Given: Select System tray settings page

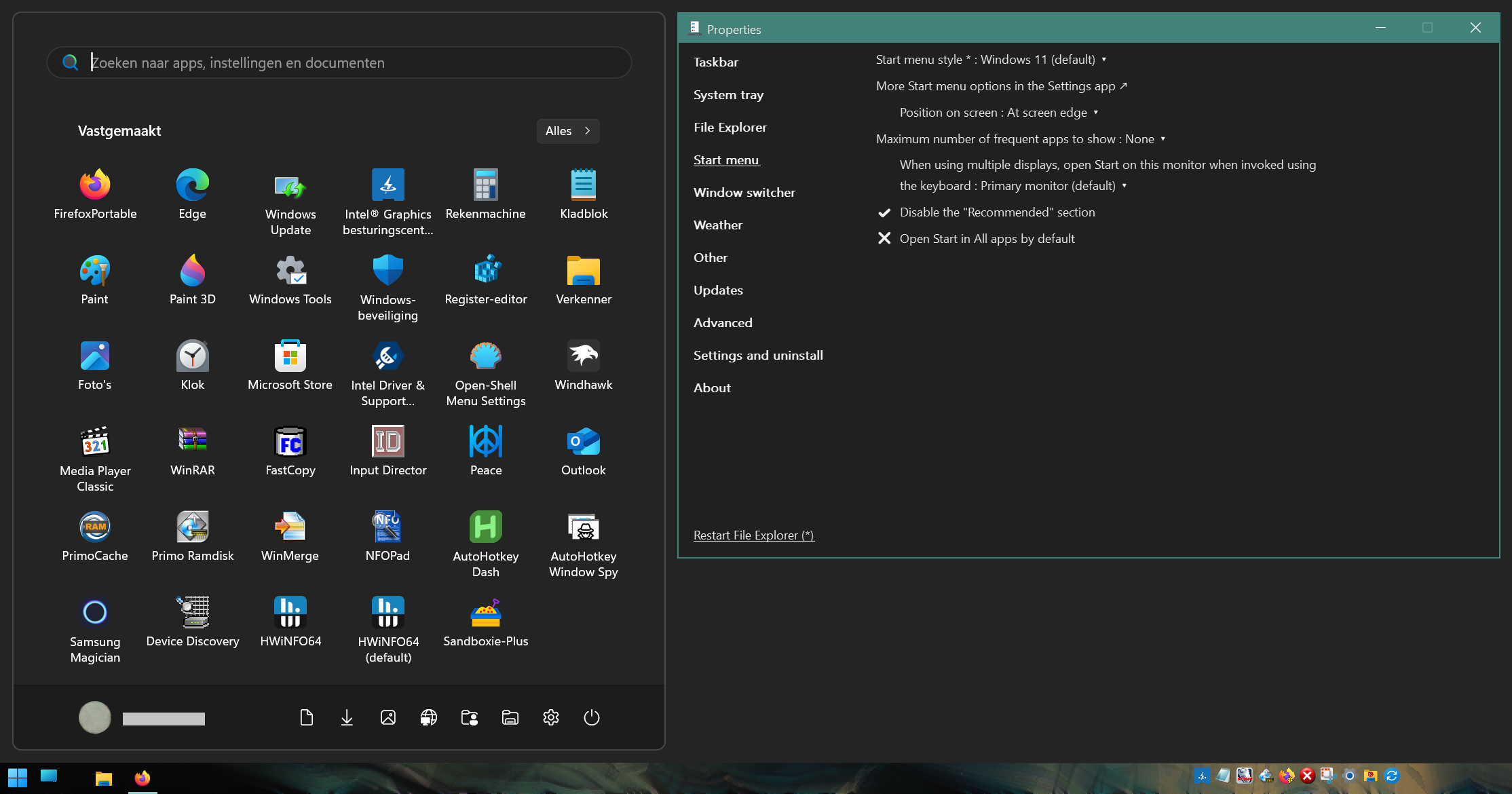Looking at the screenshot, I should click(x=728, y=94).
